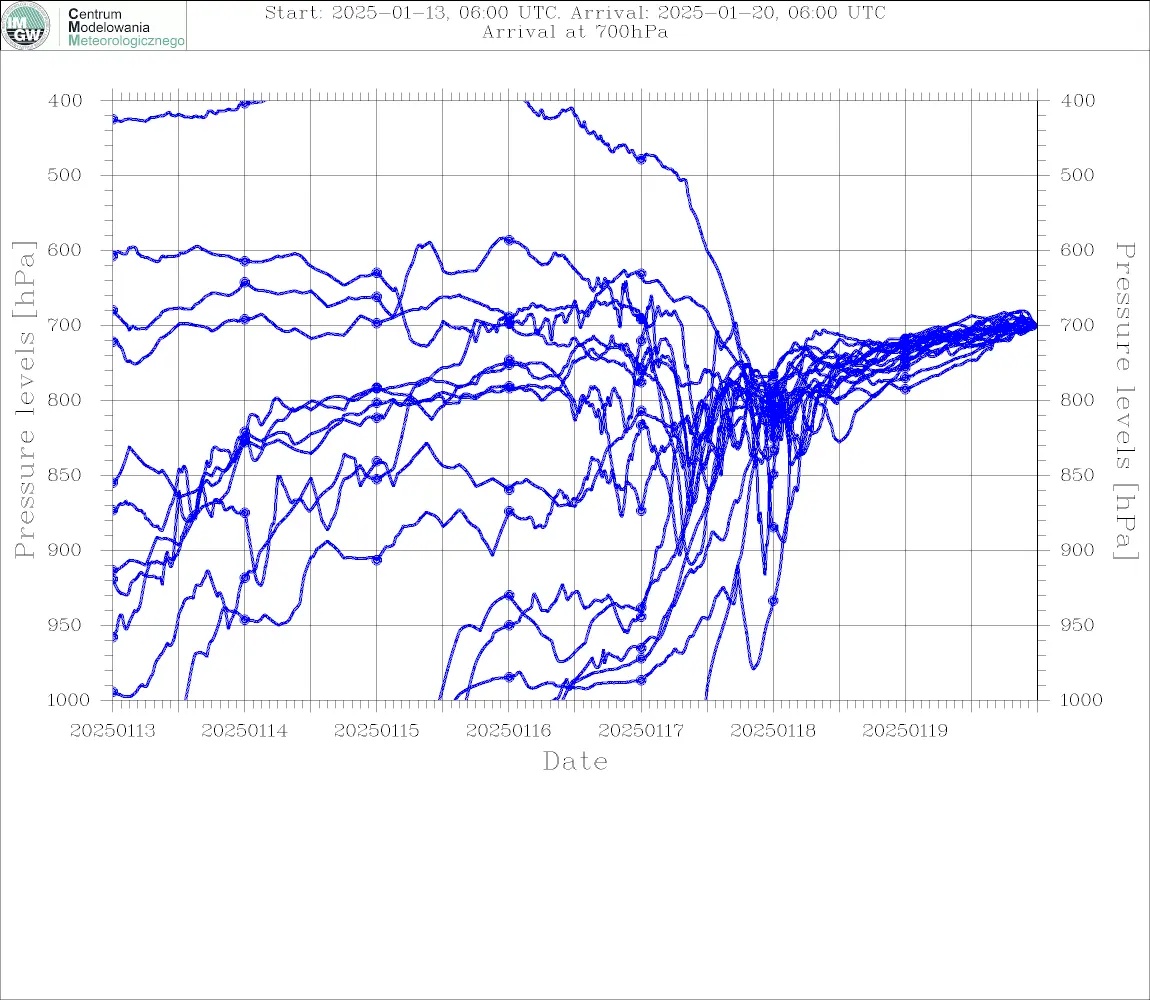Click the left axis 700 label
The image size is (1150, 1000).
tap(65, 325)
